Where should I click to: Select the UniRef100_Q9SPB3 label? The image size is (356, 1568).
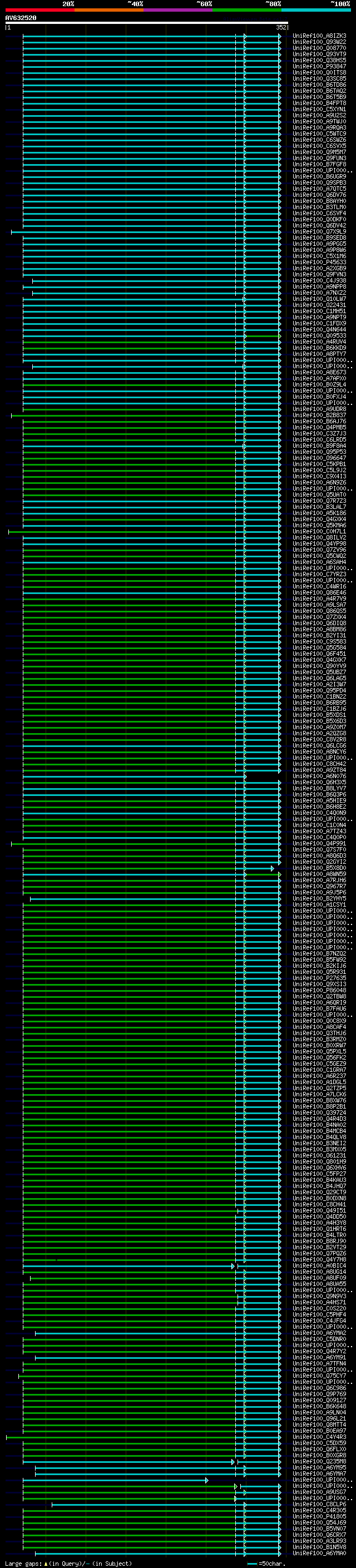pos(319,182)
